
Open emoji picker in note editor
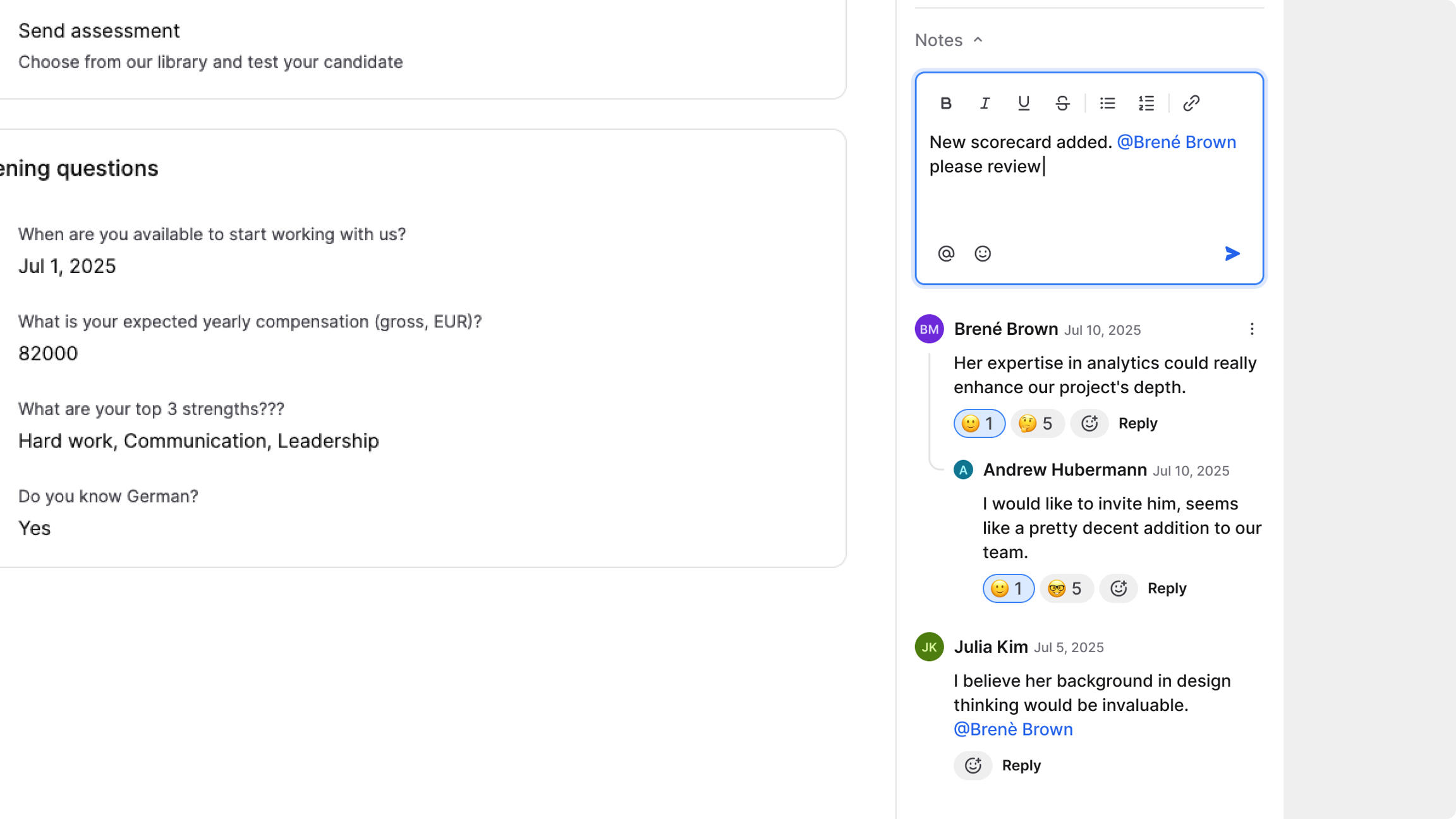tap(983, 253)
